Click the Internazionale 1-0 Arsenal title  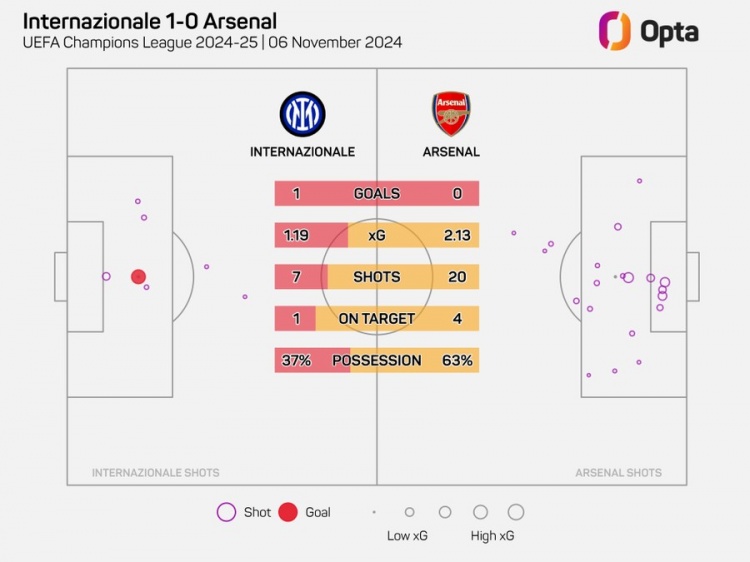(150, 22)
